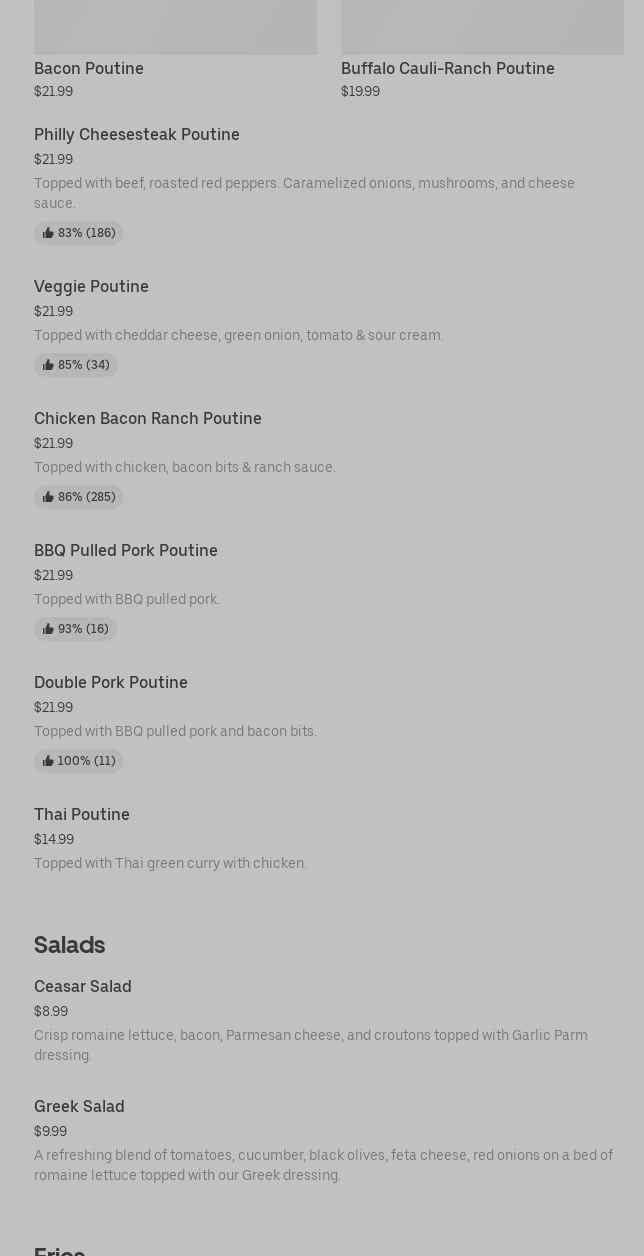
Task: Click thumbs-up icon under Veggie Poutine
Action: [x=48, y=365]
